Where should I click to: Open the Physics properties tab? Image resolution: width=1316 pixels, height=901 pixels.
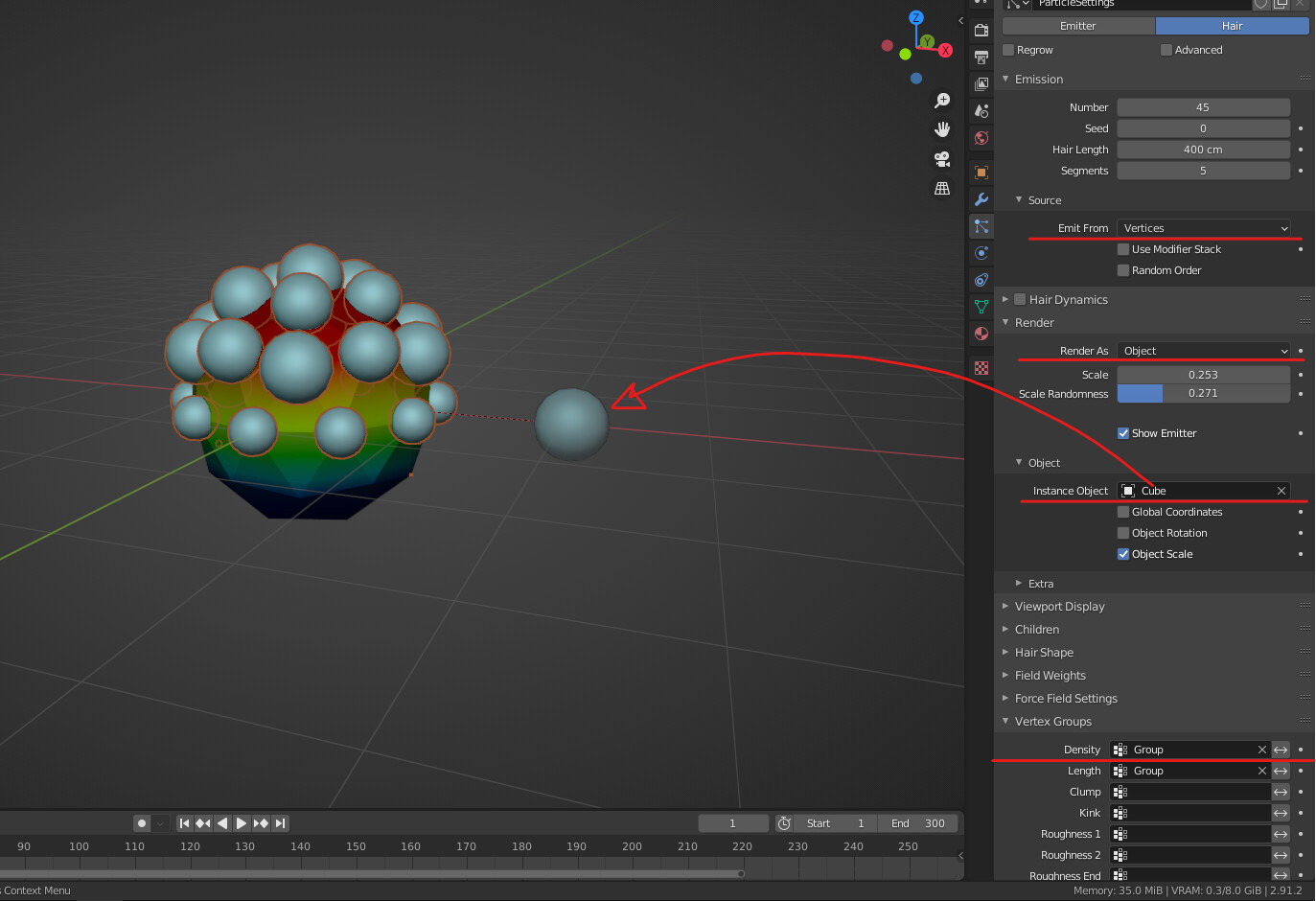(x=981, y=253)
